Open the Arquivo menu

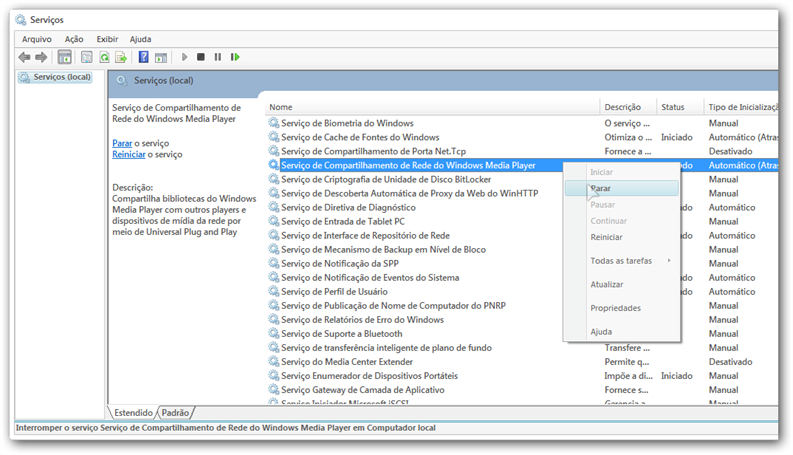(37, 39)
